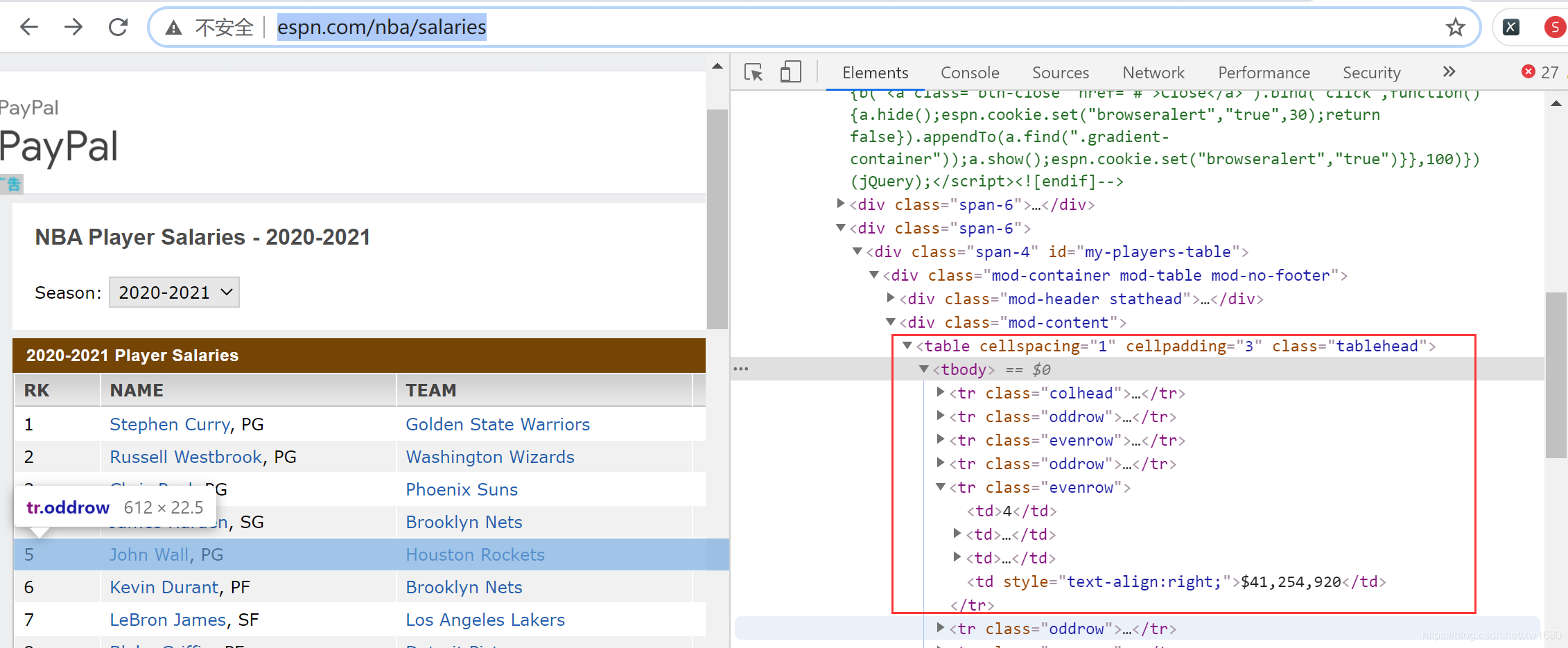This screenshot has width=1568, height=648.
Task: Activate the DevTools element inspector picker
Action: click(753, 72)
